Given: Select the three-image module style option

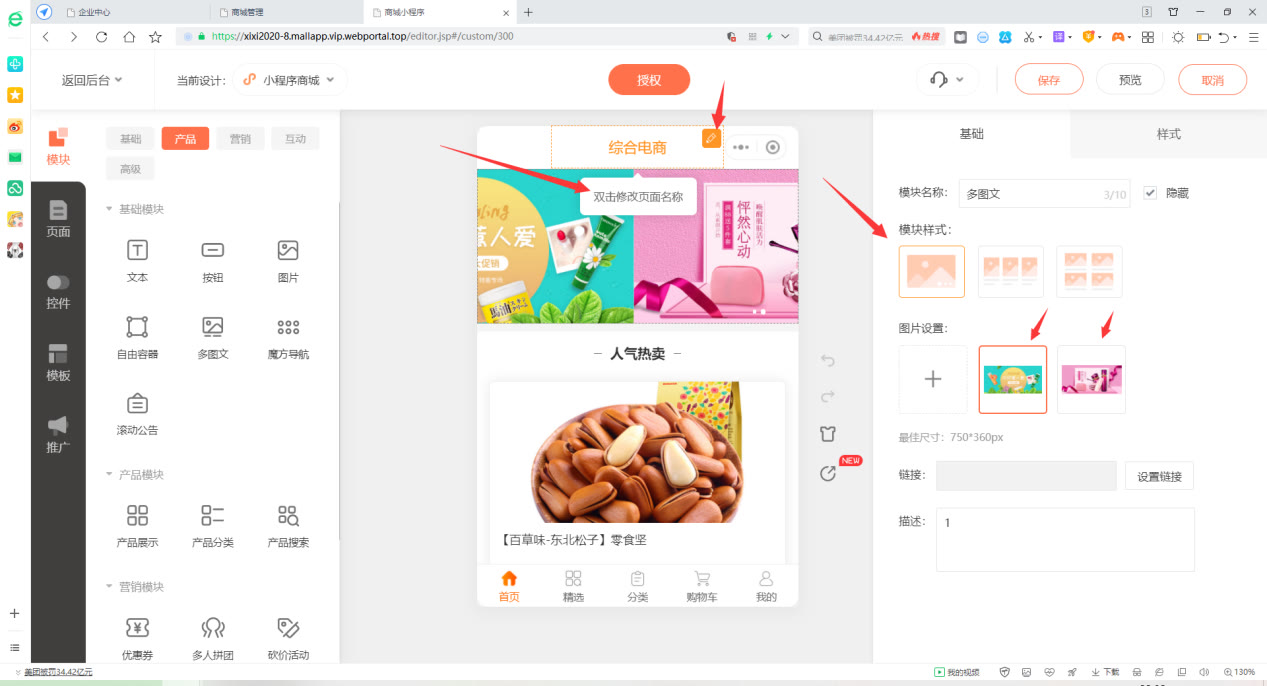Looking at the screenshot, I should tap(1010, 271).
